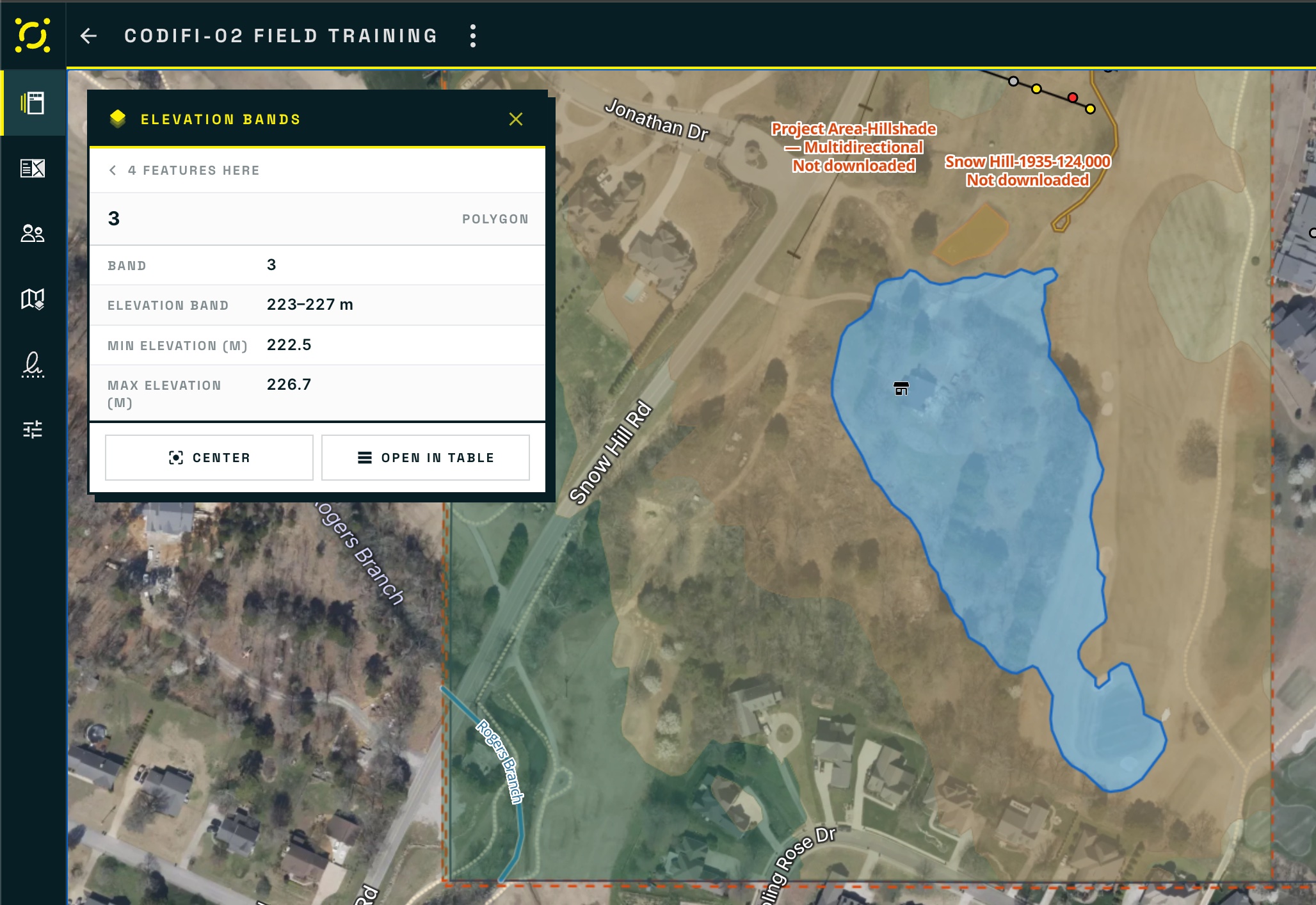Image resolution: width=1316 pixels, height=905 pixels.
Task: Select the Elevation Band value 223–227 m
Action: click(x=310, y=305)
